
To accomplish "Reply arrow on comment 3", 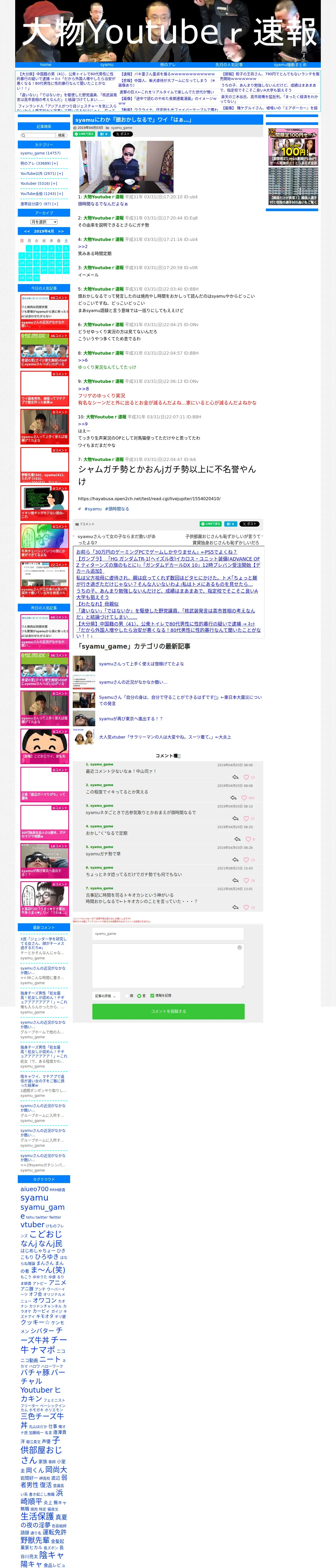I will tap(235, 819).
